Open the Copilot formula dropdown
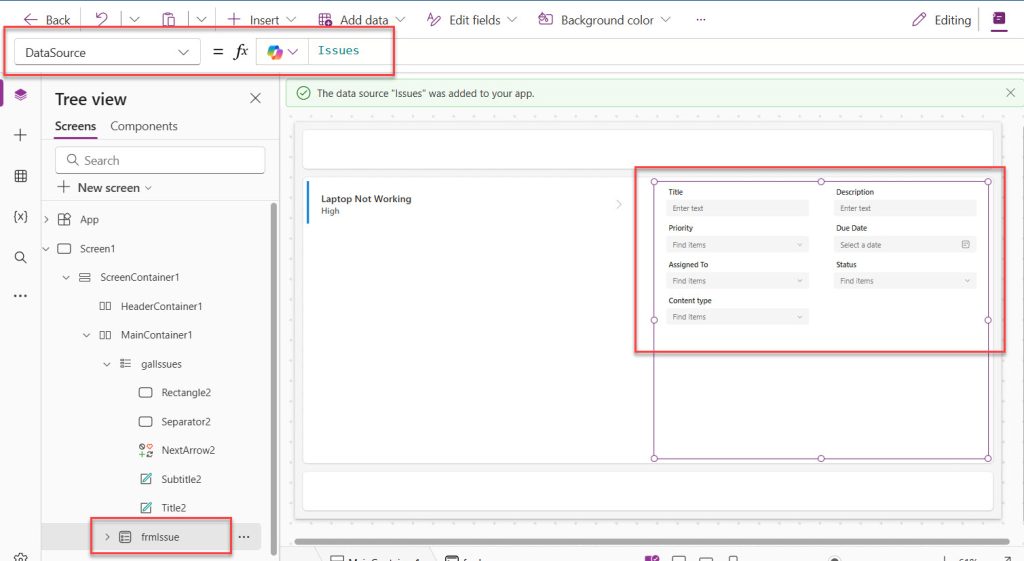This screenshot has height=561, width=1024. coord(282,52)
